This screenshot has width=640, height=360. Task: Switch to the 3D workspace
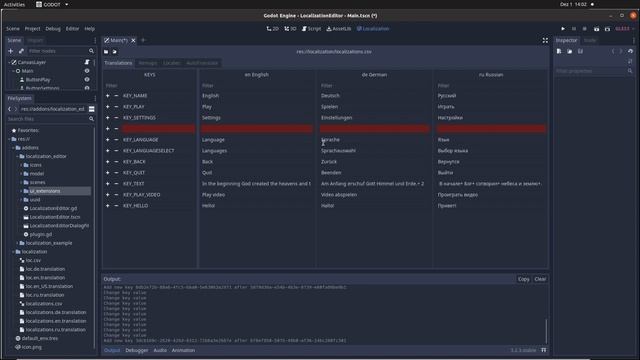coord(290,29)
